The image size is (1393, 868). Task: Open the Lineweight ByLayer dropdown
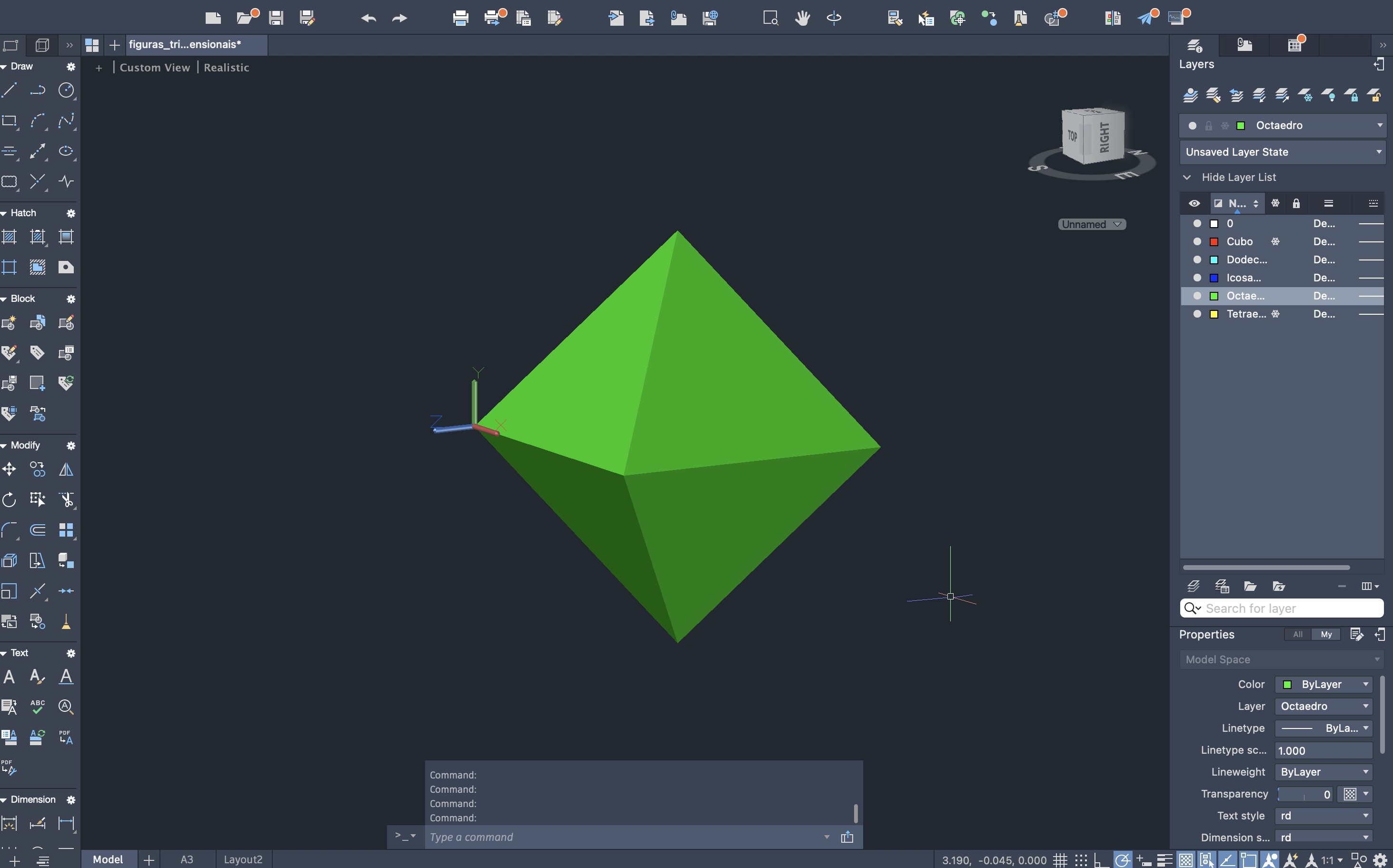[x=1323, y=772]
